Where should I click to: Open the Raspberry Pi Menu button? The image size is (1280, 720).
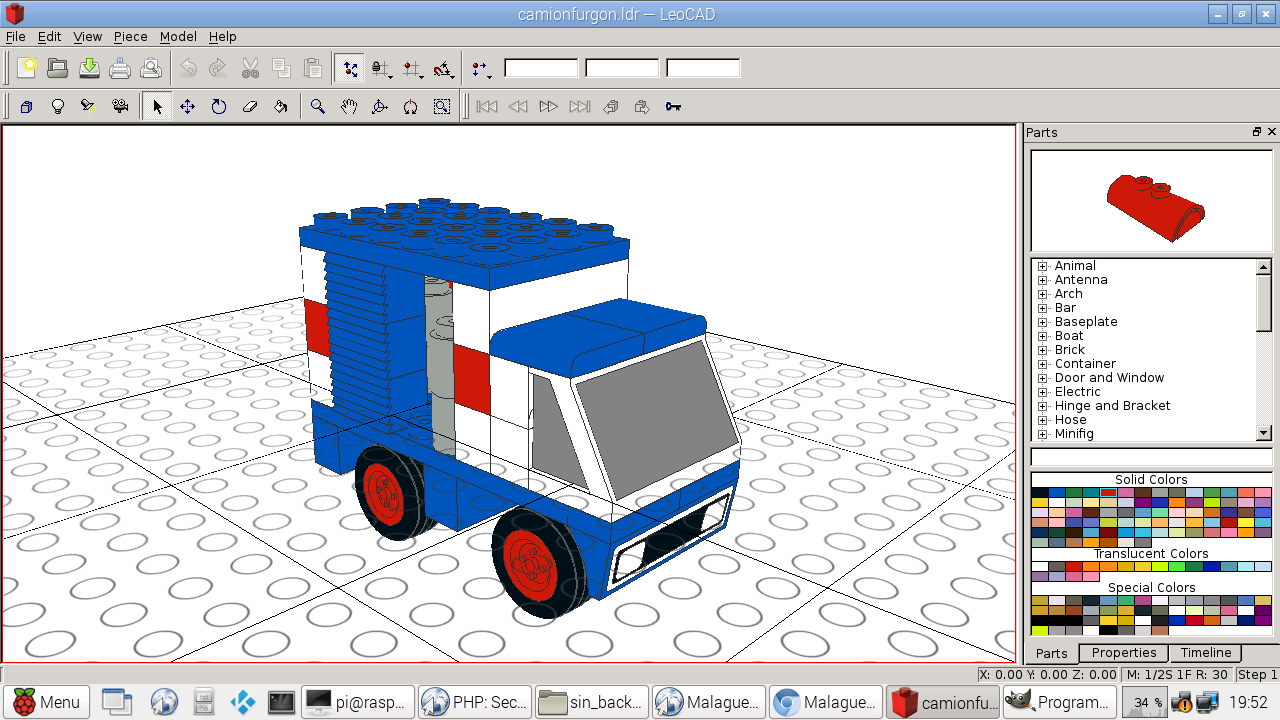(47, 702)
